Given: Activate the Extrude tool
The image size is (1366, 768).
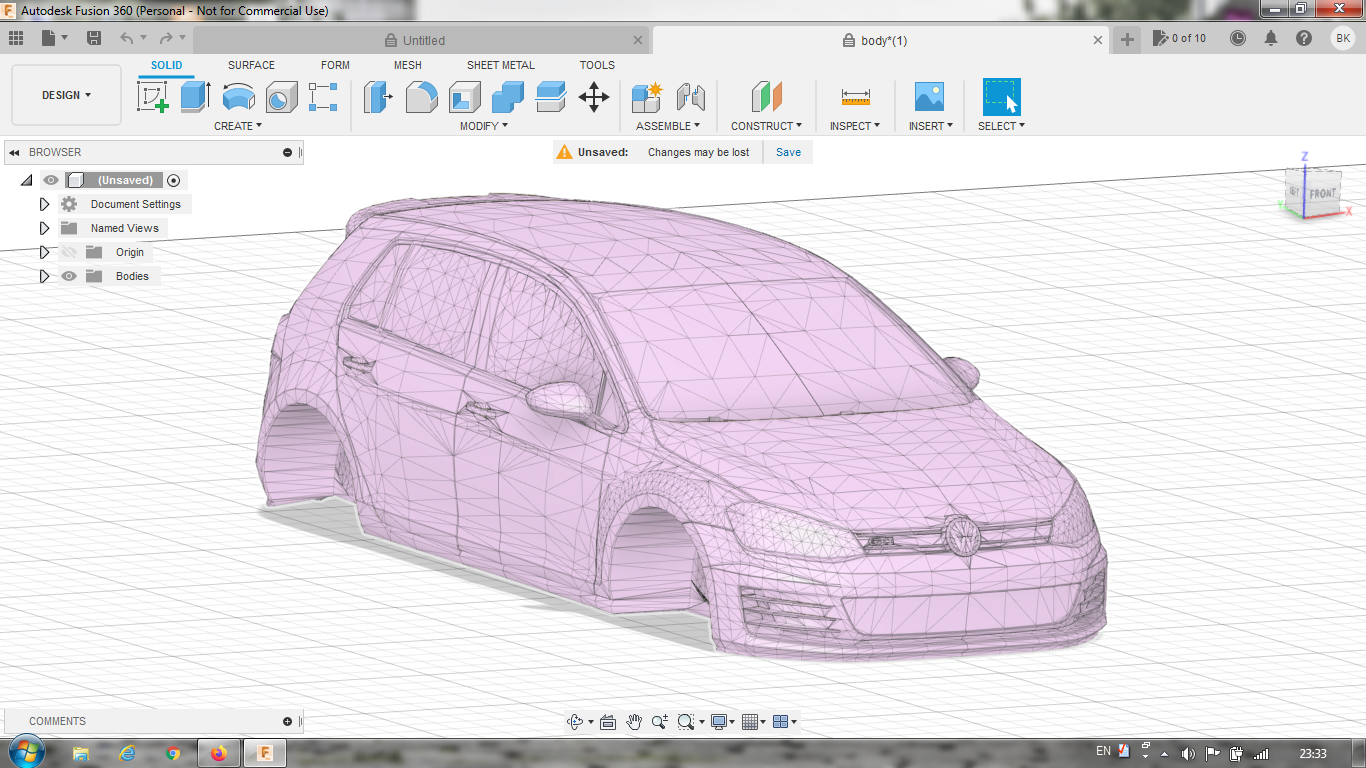Looking at the screenshot, I should [193, 98].
